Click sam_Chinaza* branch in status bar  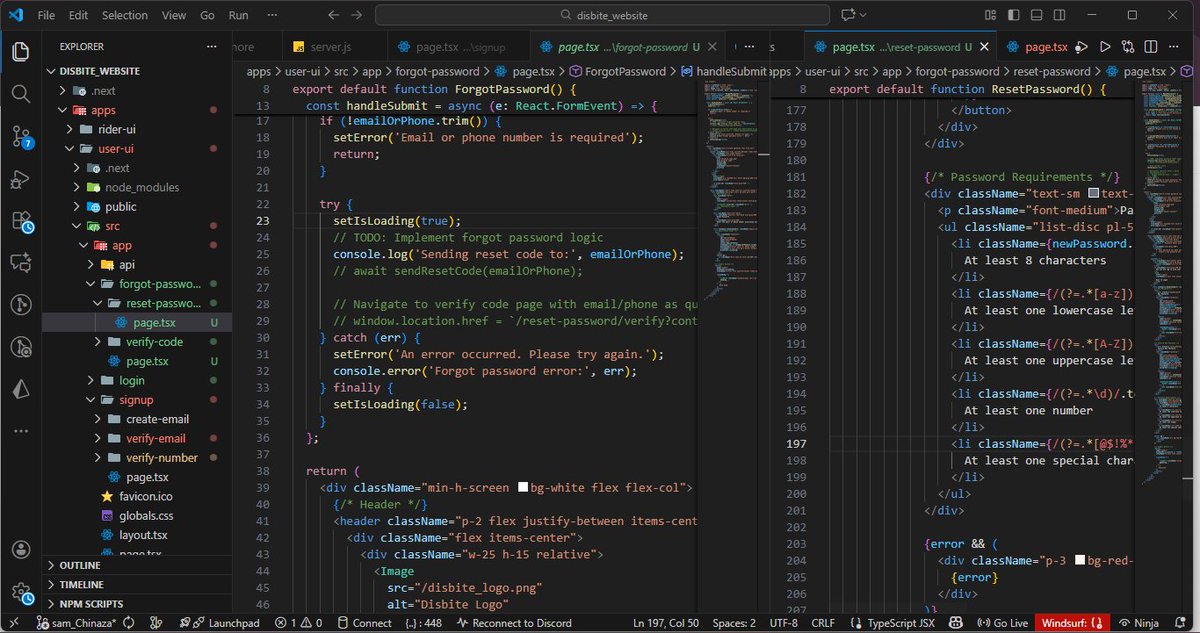(x=78, y=623)
